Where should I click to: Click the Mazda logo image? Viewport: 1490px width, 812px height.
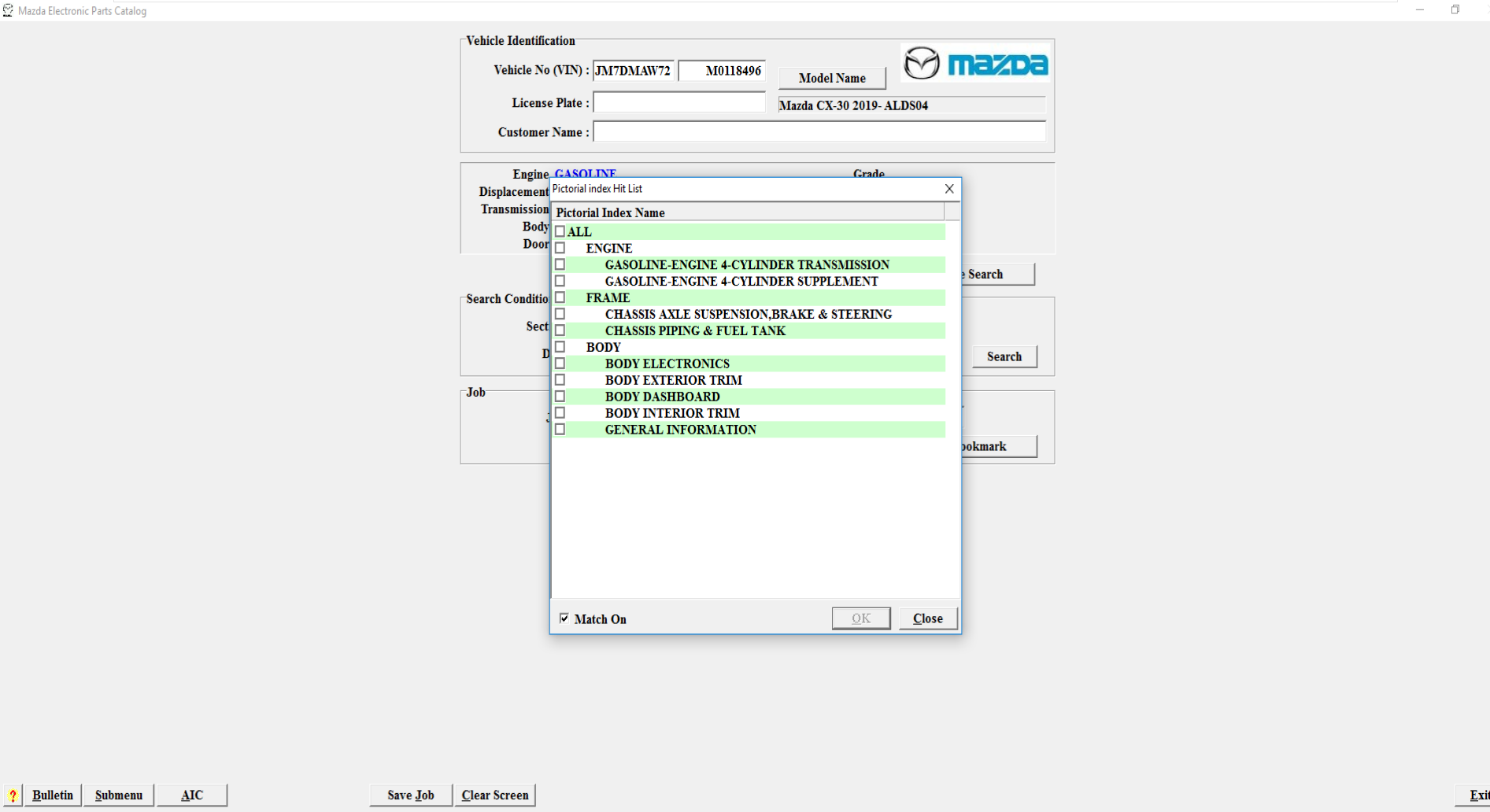975,63
